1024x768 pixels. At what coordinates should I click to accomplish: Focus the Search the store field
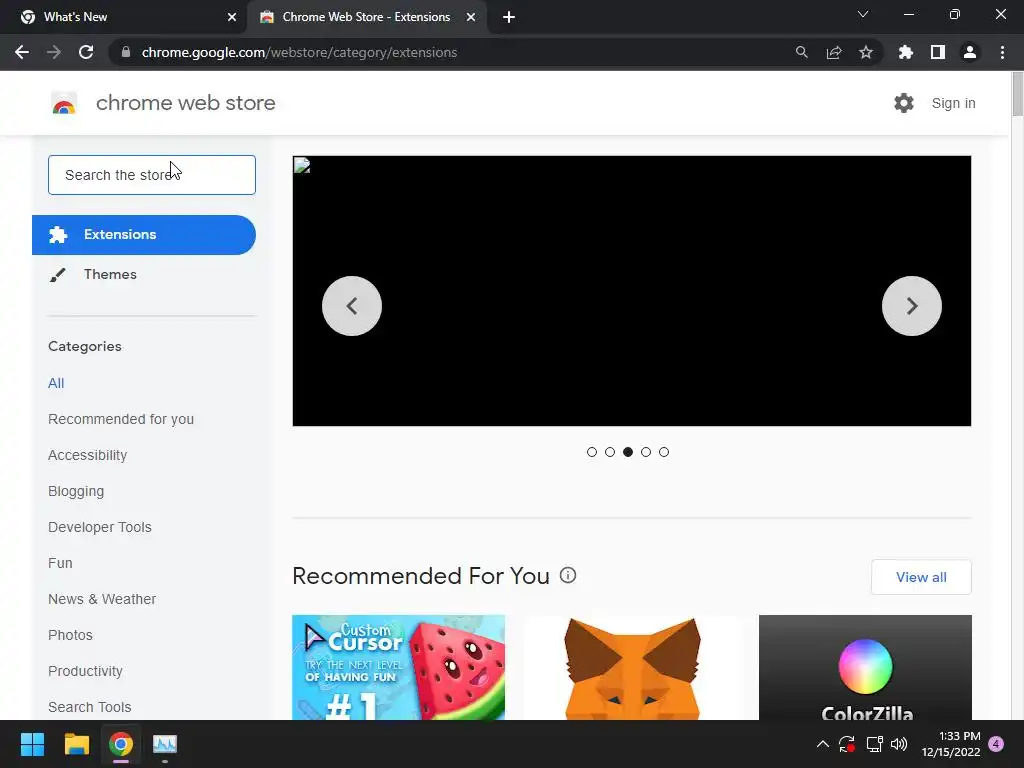(152, 175)
